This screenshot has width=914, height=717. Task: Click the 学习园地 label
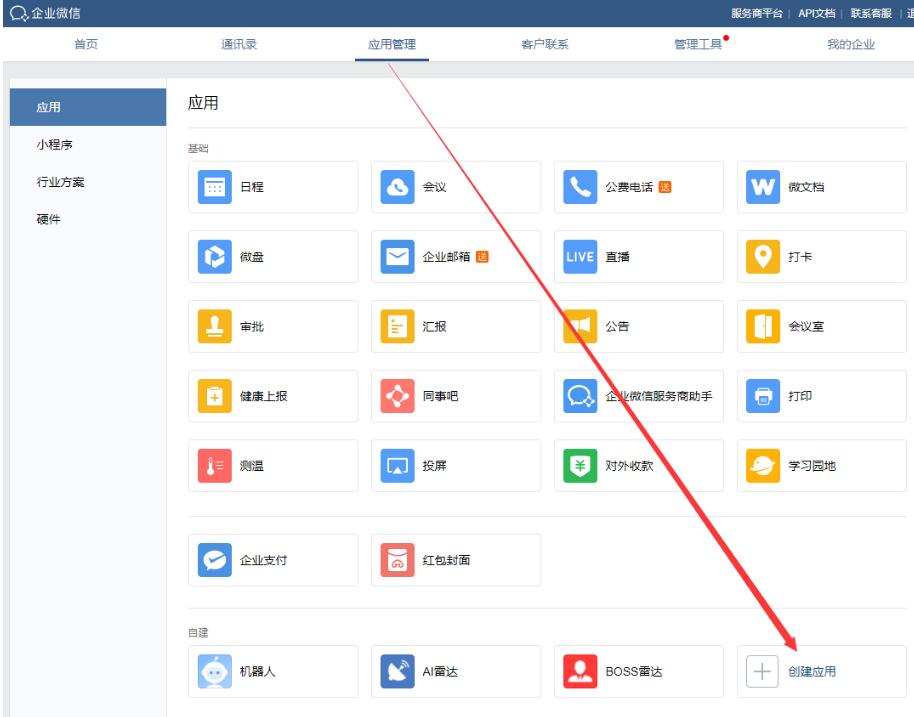coord(812,466)
